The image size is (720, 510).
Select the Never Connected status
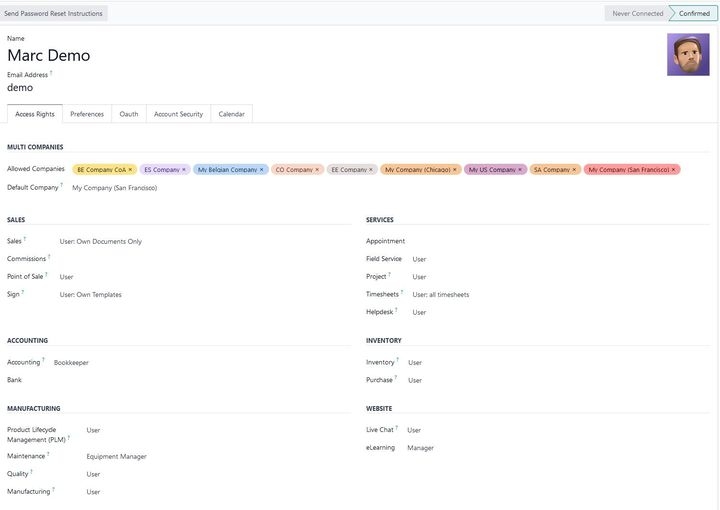[x=637, y=13]
